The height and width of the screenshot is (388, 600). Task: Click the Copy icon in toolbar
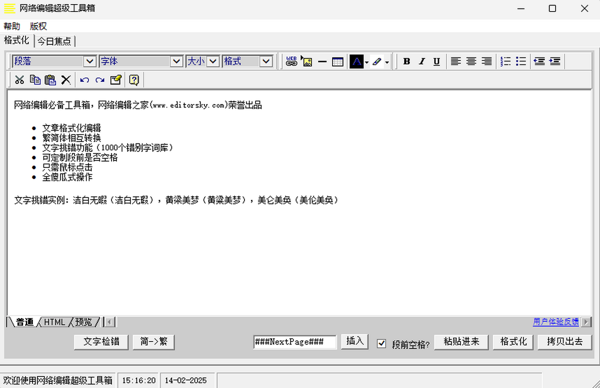pyautogui.click(x=35, y=80)
